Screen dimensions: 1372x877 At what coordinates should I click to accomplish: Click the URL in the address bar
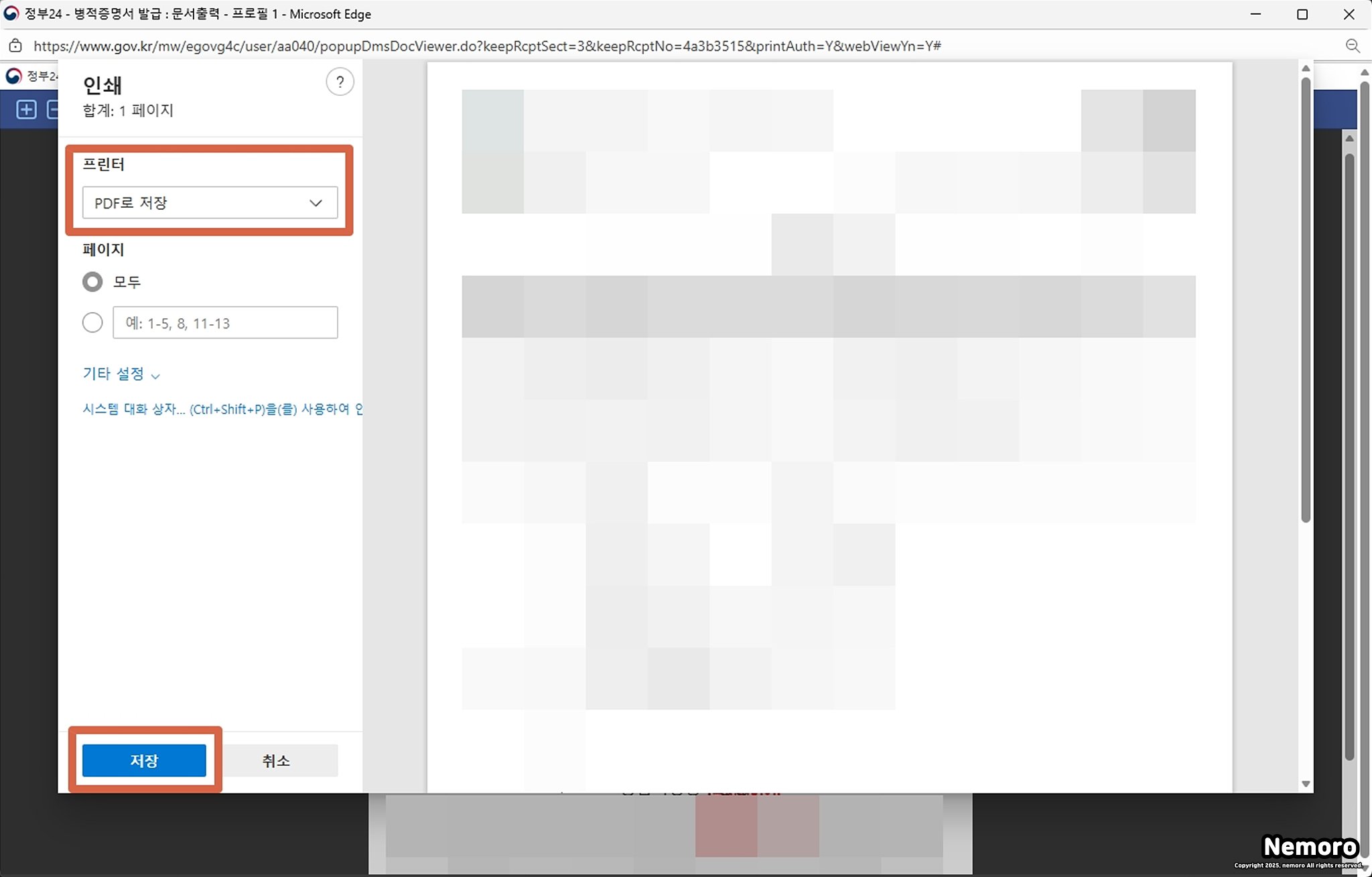(x=487, y=46)
